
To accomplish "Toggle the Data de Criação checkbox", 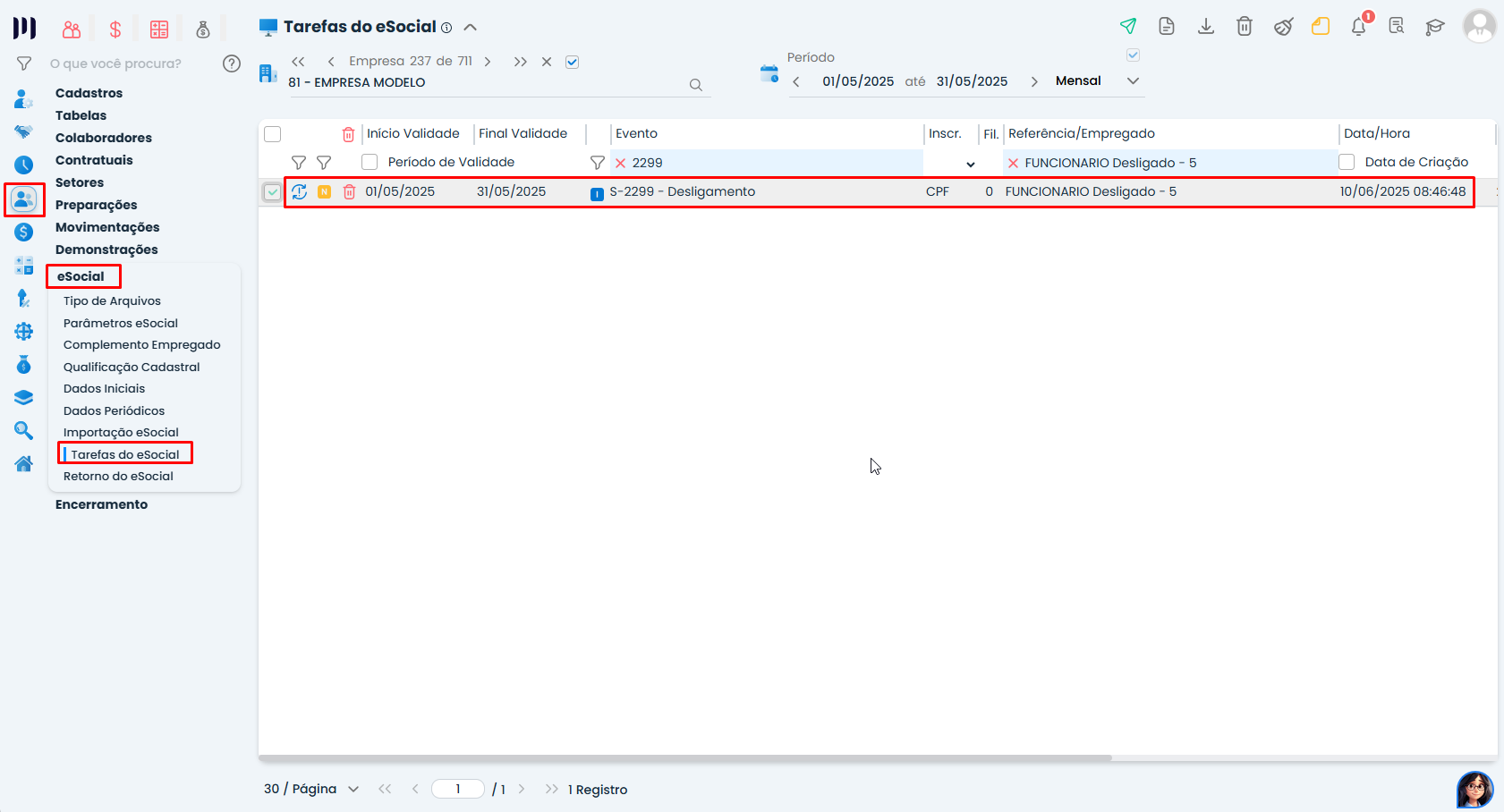I will coord(1347,162).
